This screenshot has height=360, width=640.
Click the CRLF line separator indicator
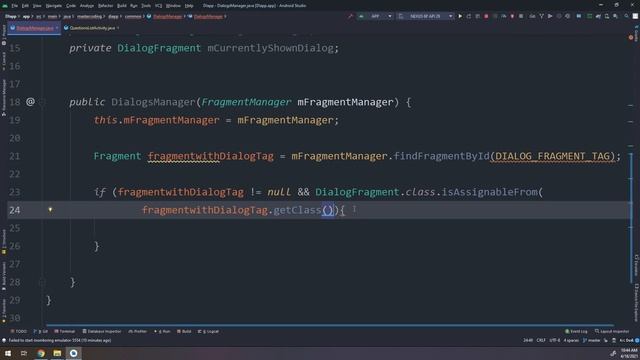[x=541, y=340]
